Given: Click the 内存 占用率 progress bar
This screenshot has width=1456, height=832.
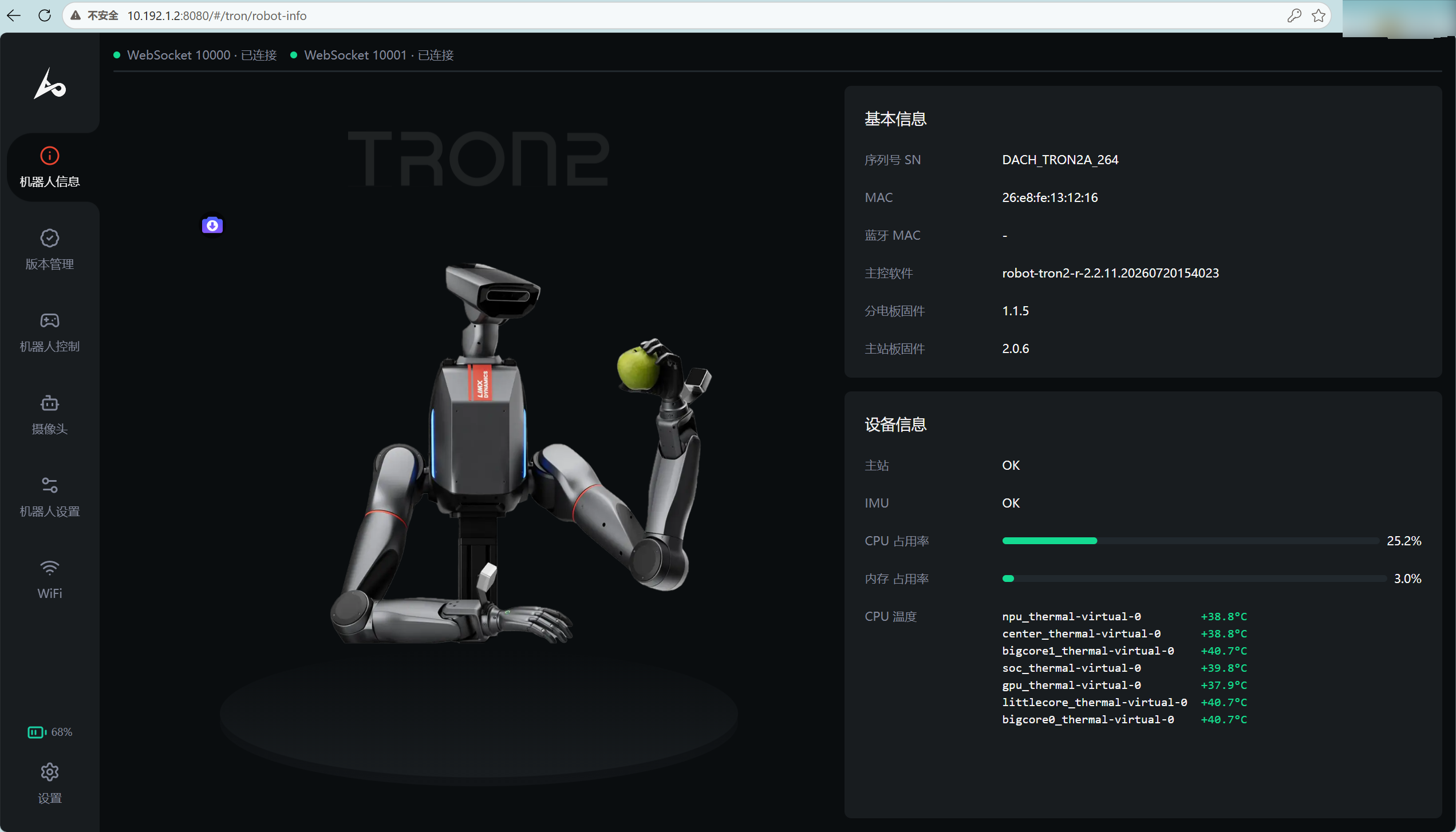Looking at the screenshot, I should pyautogui.click(x=1194, y=579).
